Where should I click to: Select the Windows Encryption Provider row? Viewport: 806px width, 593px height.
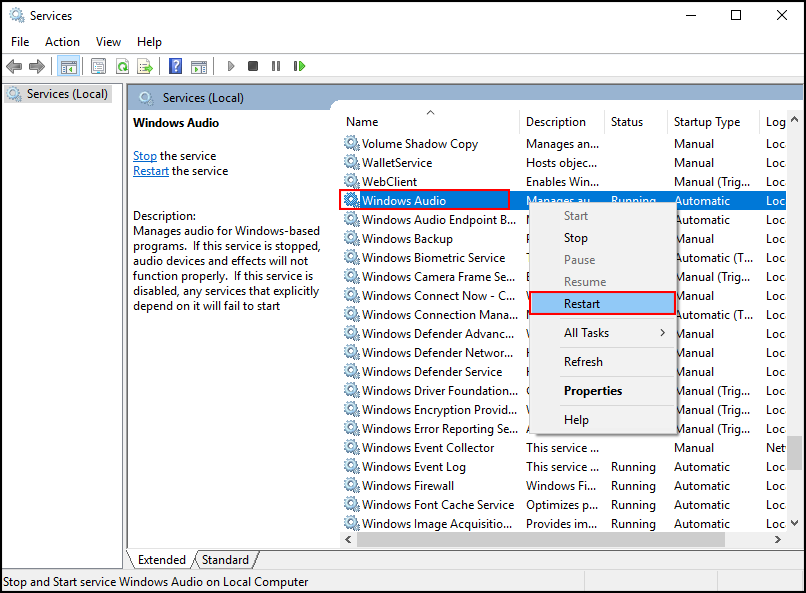(x=563, y=410)
